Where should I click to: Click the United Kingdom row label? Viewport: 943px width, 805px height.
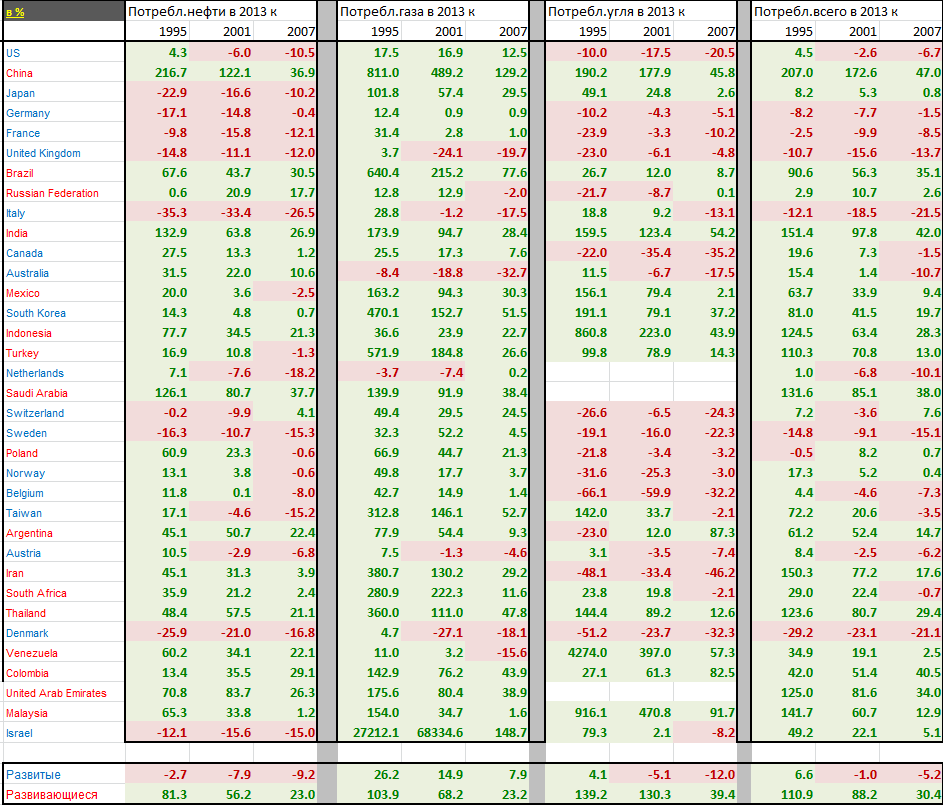[x=43, y=153]
